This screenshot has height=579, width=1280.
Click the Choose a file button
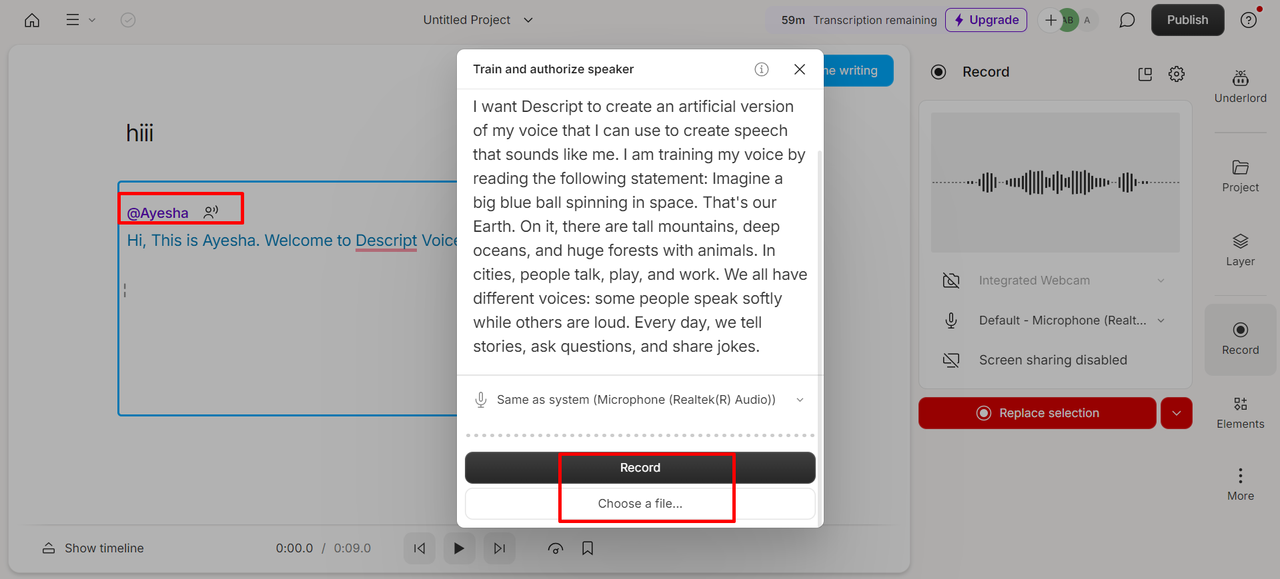(640, 503)
